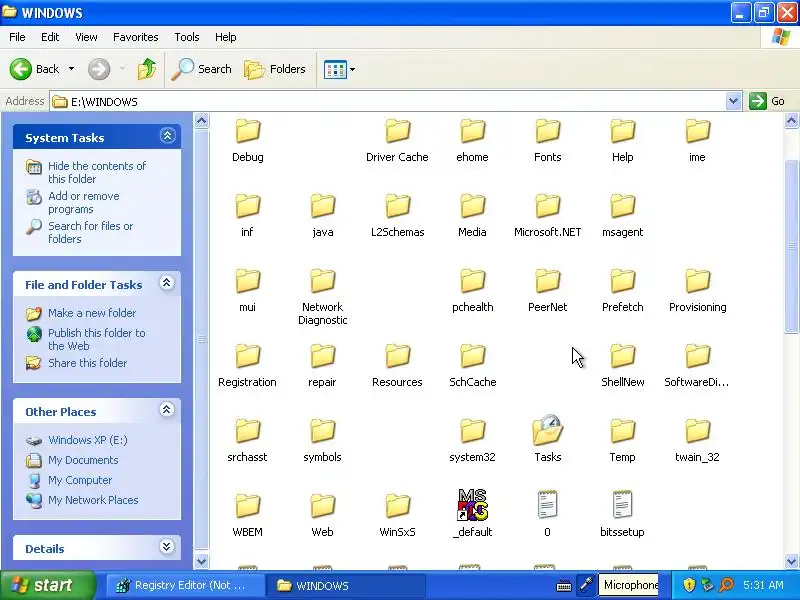Select the Prefetch folder
800x600 pixels.
pyautogui.click(x=622, y=291)
